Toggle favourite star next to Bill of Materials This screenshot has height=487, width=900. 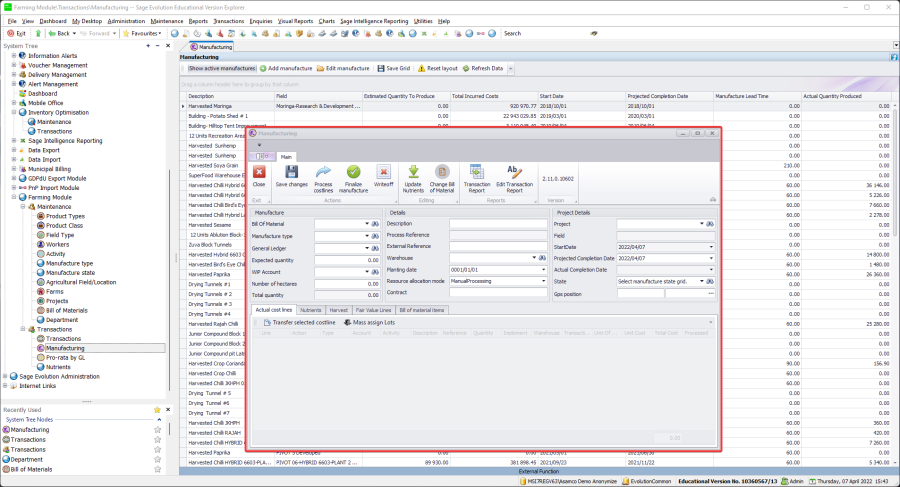(157, 470)
